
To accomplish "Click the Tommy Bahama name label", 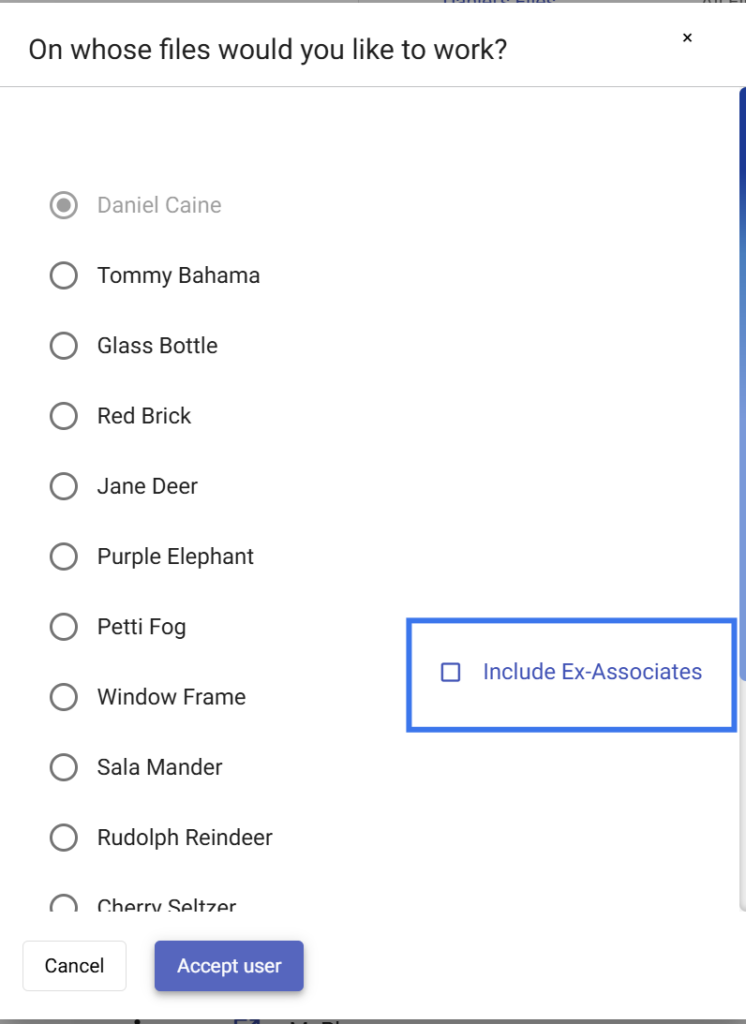I will point(178,276).
